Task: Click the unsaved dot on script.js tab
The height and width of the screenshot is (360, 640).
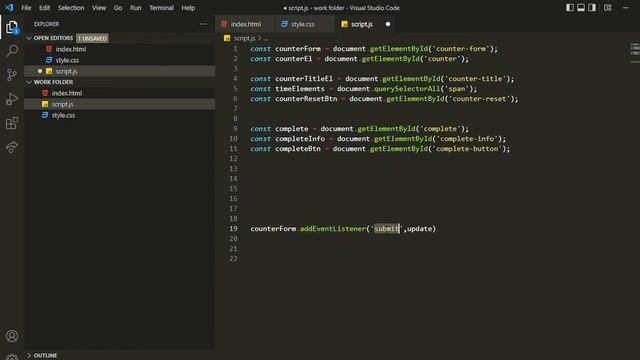Action: point(388,24)
